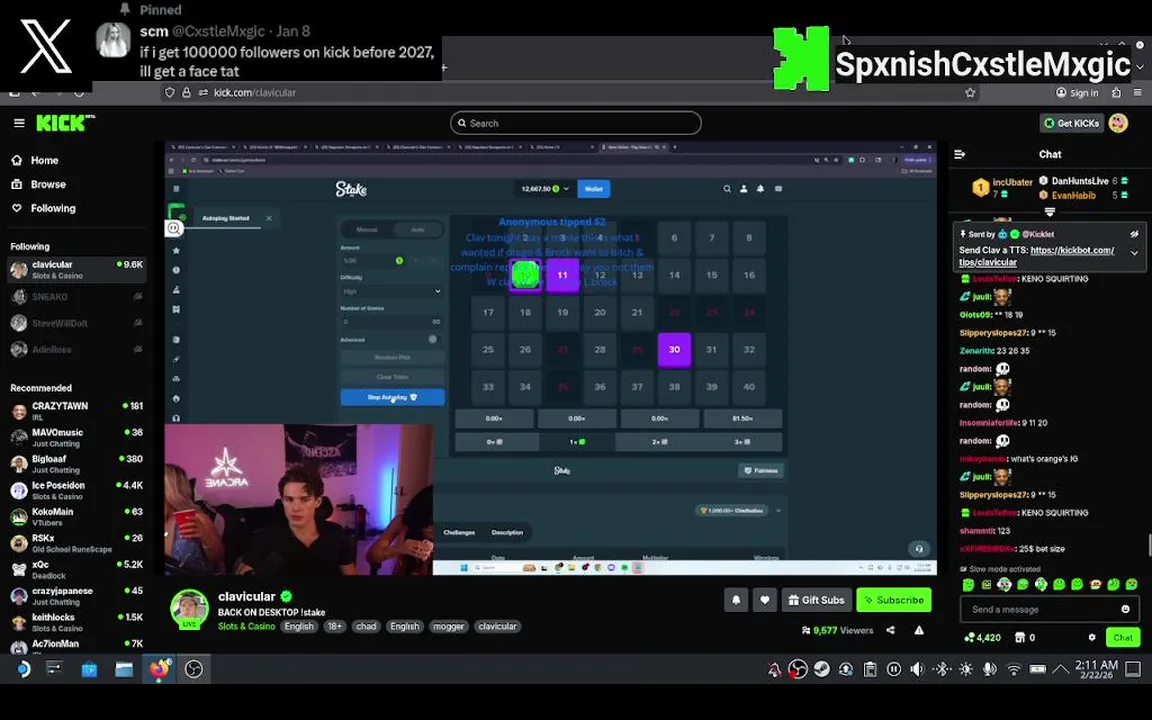Select Keno tile number 11
The image size is (1152, 720).
click(x=562, y=276)
